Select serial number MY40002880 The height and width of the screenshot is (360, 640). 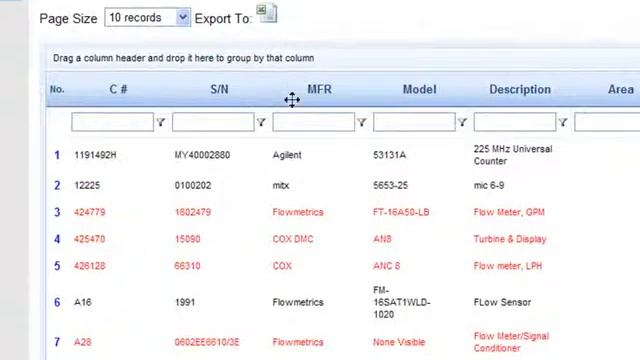pyautogui.click(x=202, y=155)
